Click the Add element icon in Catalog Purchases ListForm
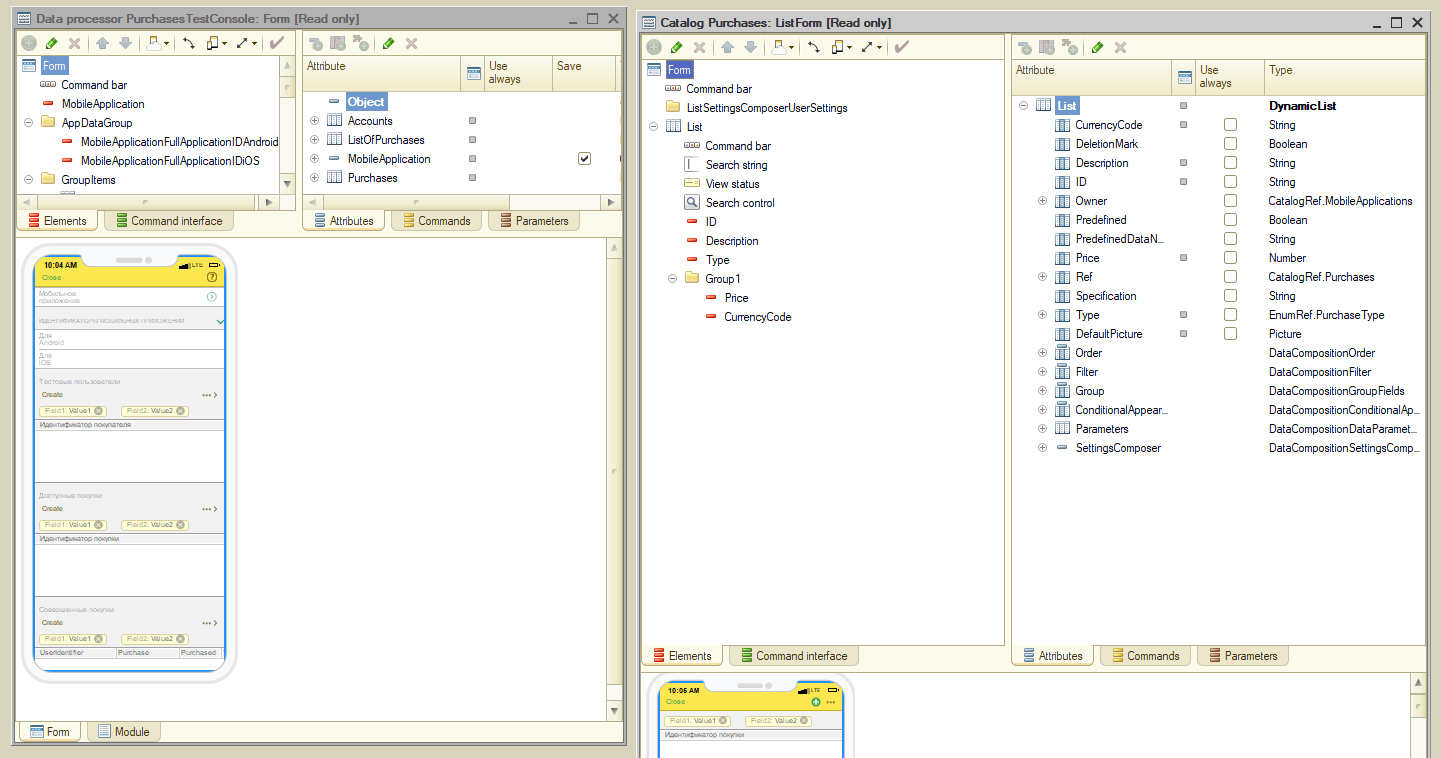Image resolution: width=1441 pixels, height=758 pixels. 653,47
